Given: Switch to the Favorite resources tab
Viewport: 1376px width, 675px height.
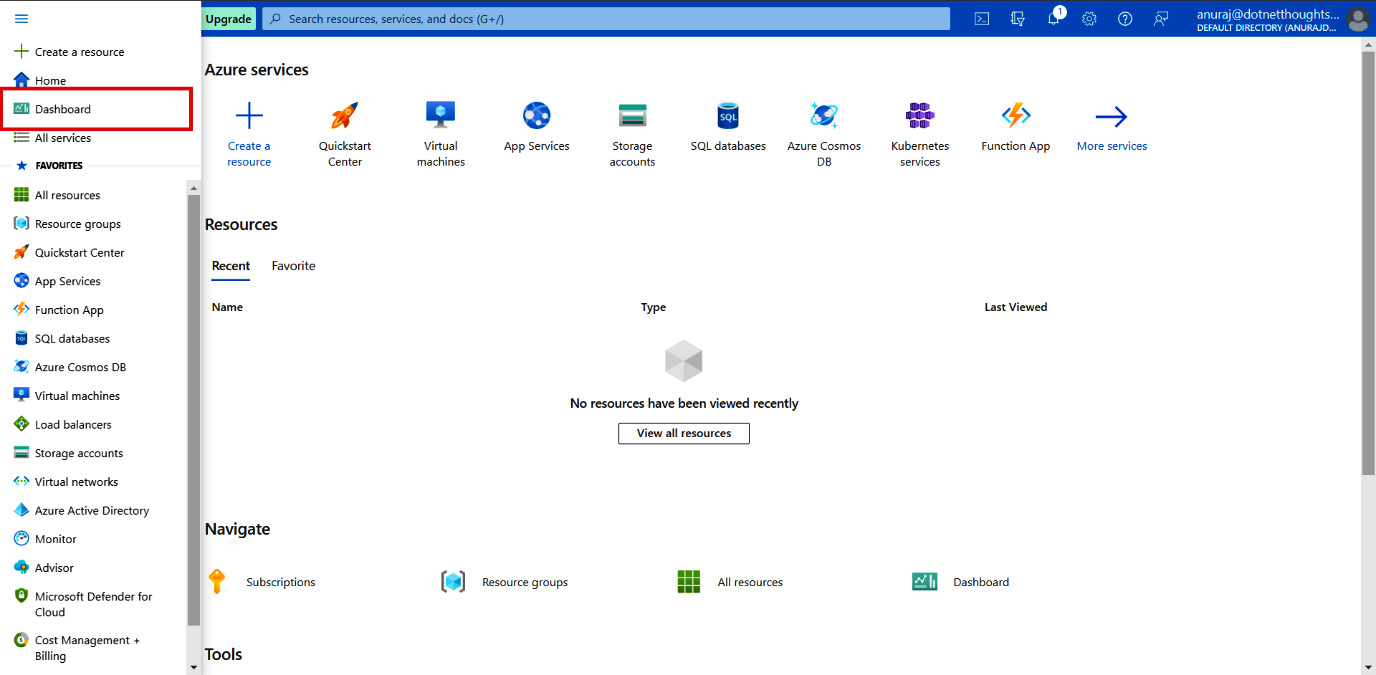Looking at the screenshot, I should pyautogui.click(x=294, y=266).
